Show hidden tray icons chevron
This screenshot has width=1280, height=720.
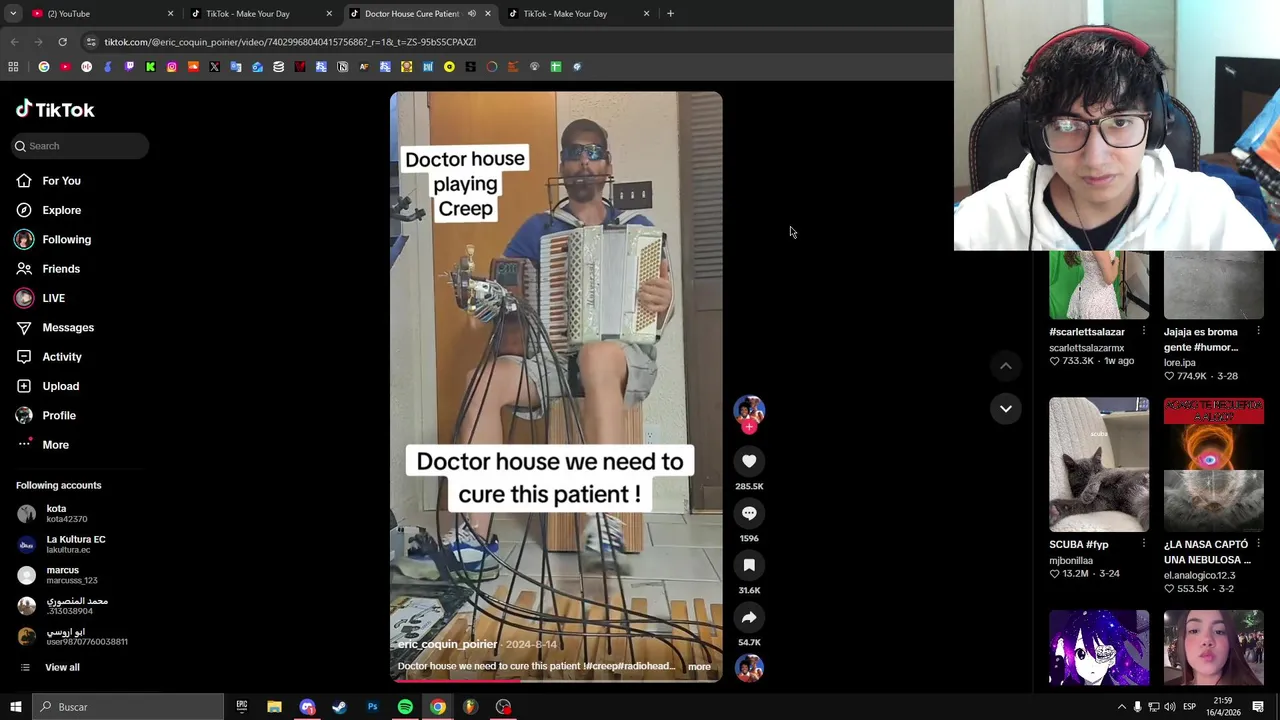(1122, 707)
